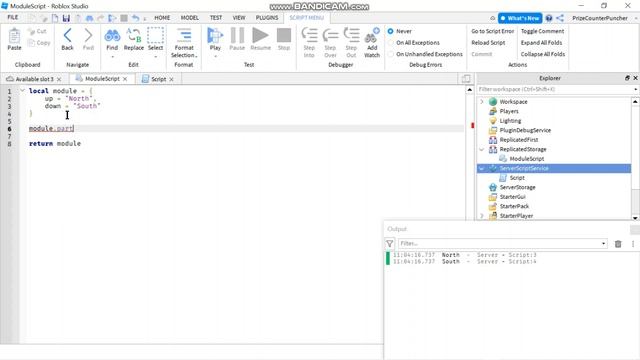Navigate Back with the left arrow
Image resolution: width=640 pixels, height=360 pixels.
click(67, 36)
